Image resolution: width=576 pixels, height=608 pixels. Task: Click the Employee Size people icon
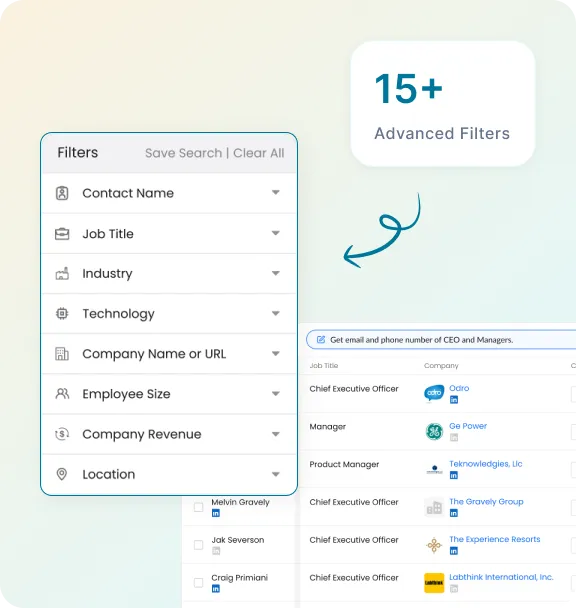(62, 394)
